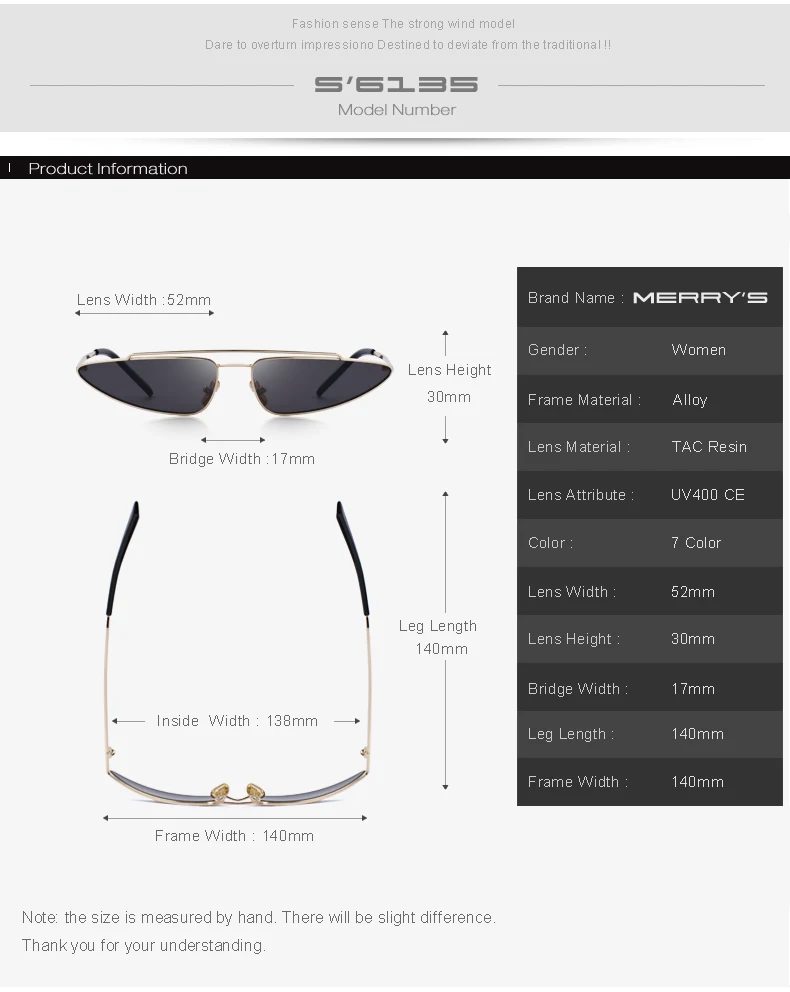Click the MERRY'S brand logo

pos(700,298)
